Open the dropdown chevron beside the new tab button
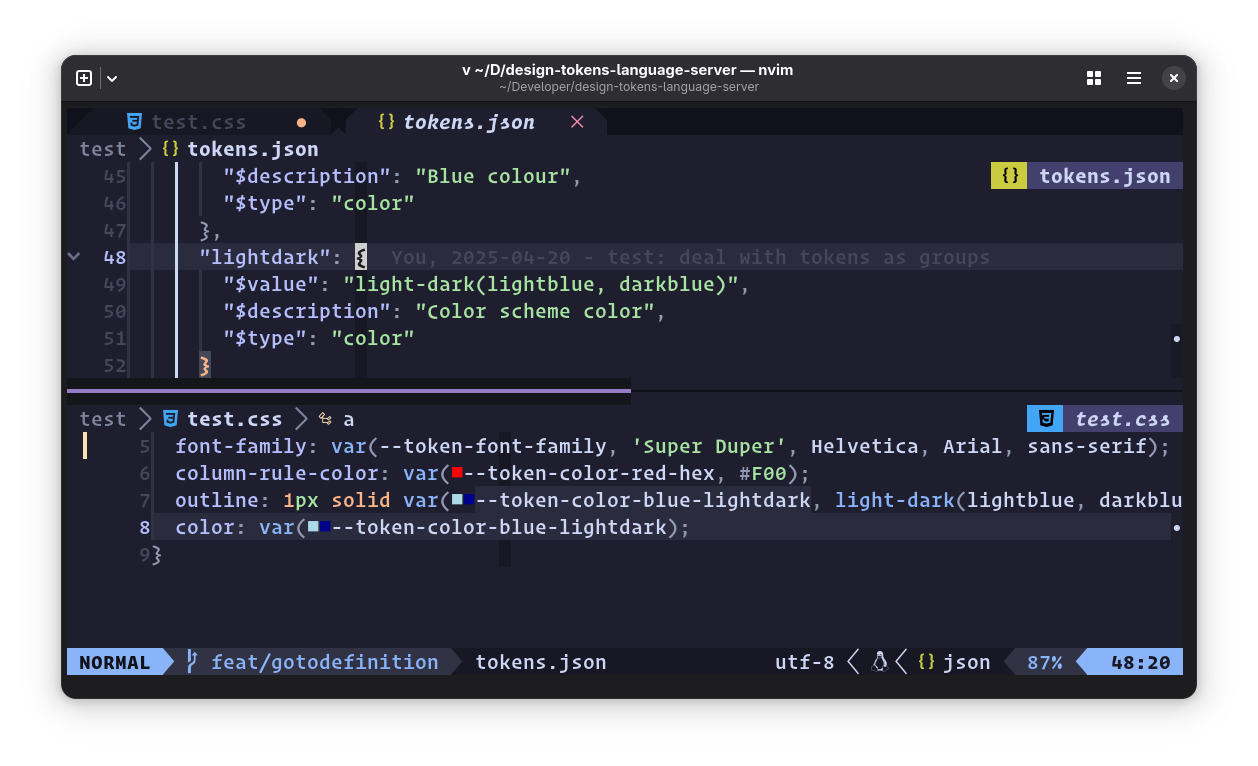The image size is (1258, 766). pos(111,77)
